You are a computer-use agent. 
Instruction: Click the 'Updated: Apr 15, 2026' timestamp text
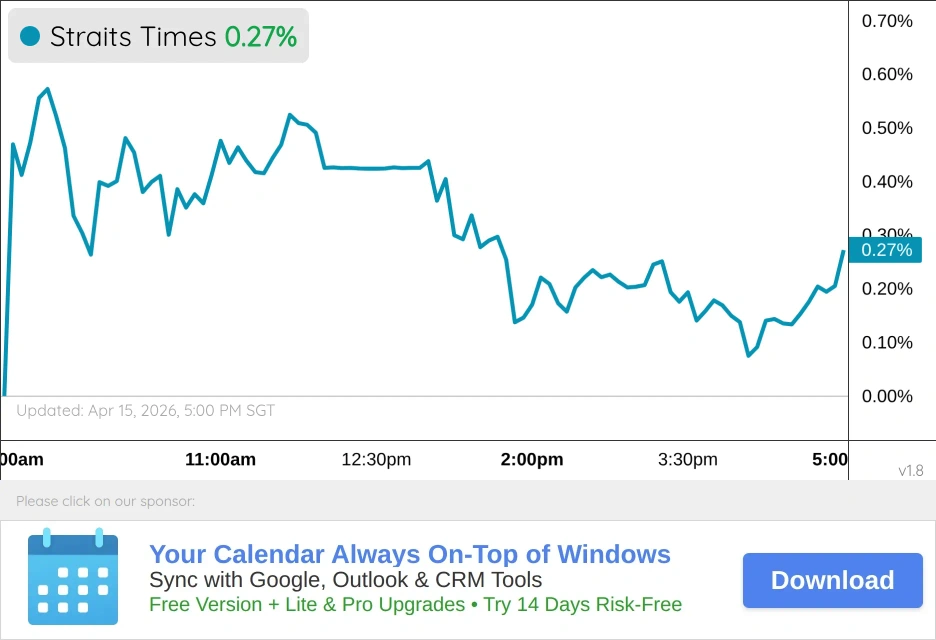(145, 410)
